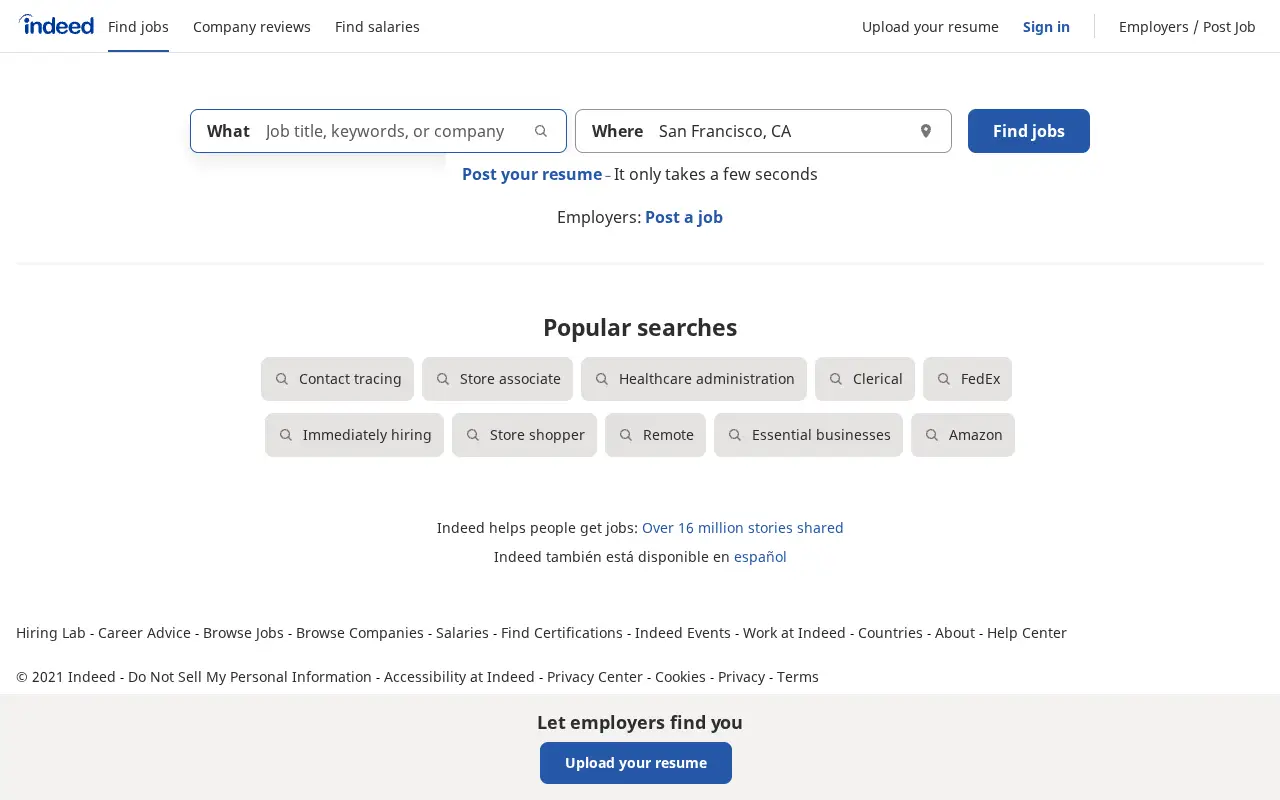Open Browse Jobs footer link
This screenshot has width=1280, height=800.
pyautogui.click(x=243, y=633)
